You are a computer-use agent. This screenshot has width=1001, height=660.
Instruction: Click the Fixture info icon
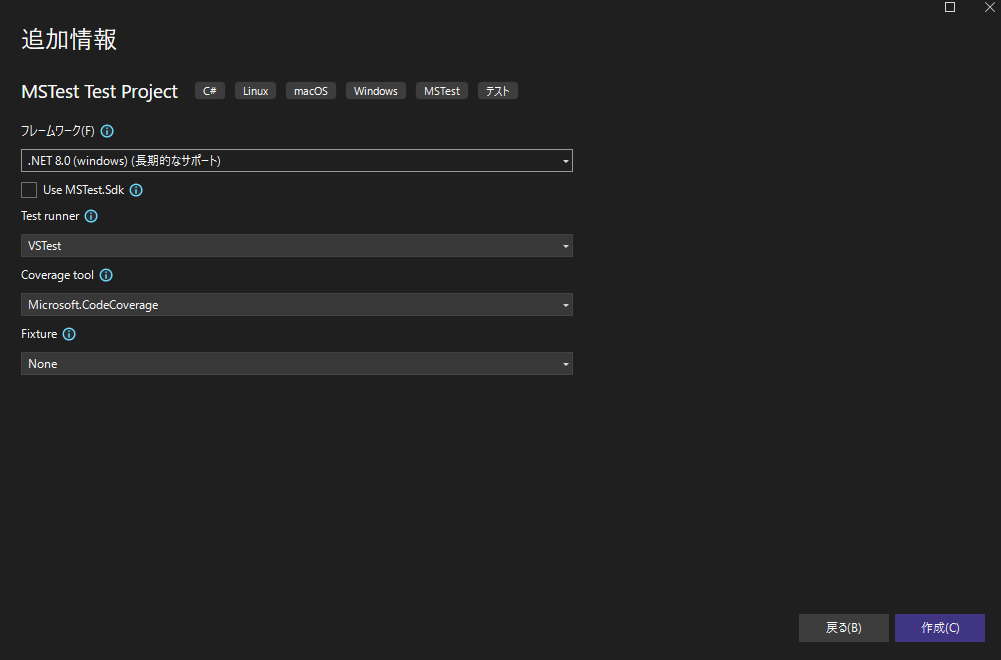pyautogui.click(x=69, y=334)
